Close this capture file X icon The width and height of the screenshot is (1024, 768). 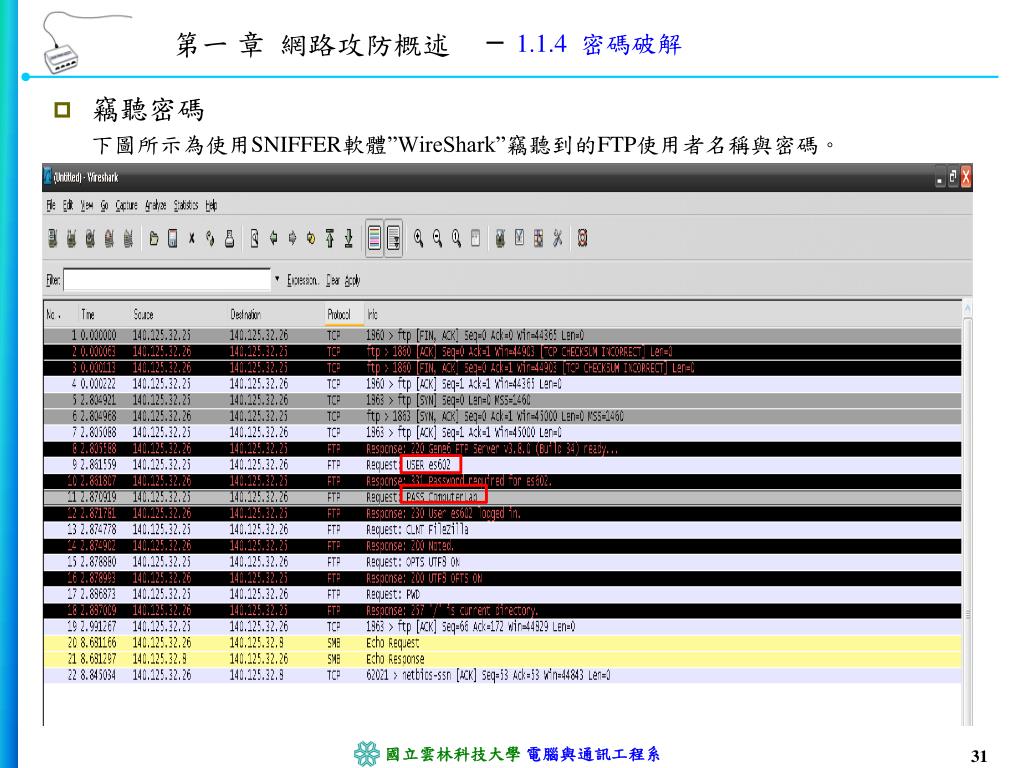tap(191, 239)
